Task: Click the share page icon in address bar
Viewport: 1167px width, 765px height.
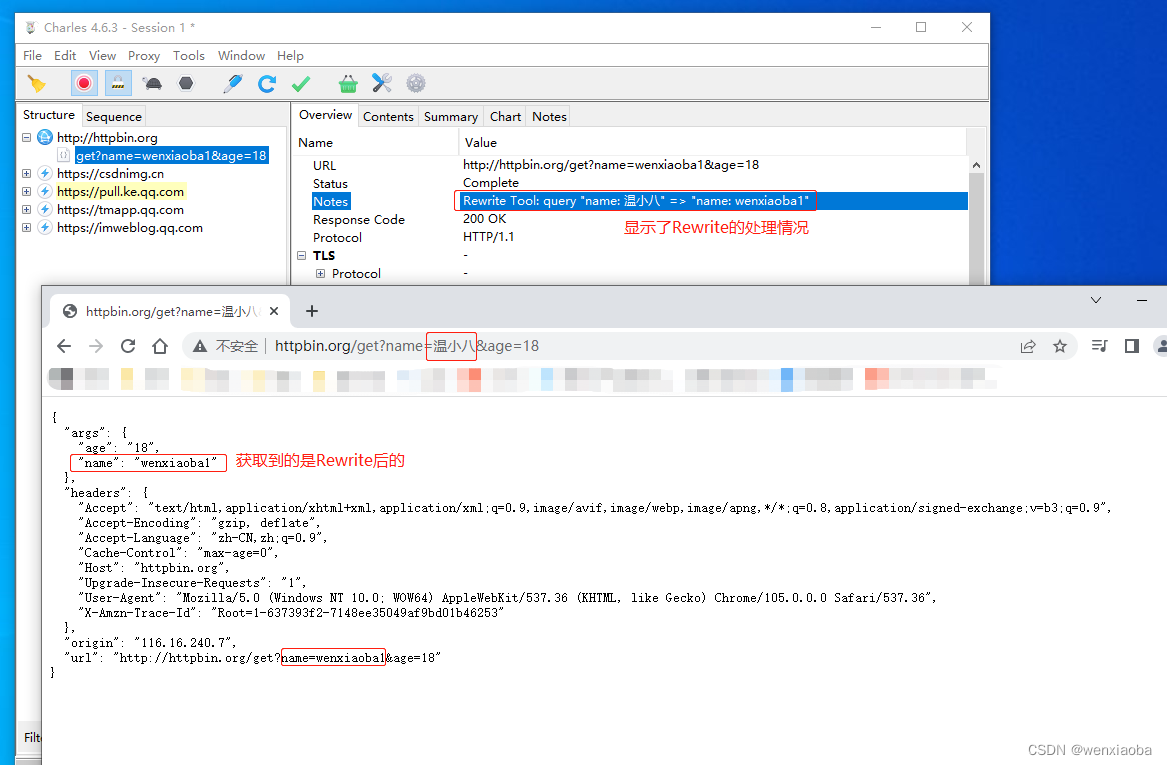Action: pos(1028,346)
